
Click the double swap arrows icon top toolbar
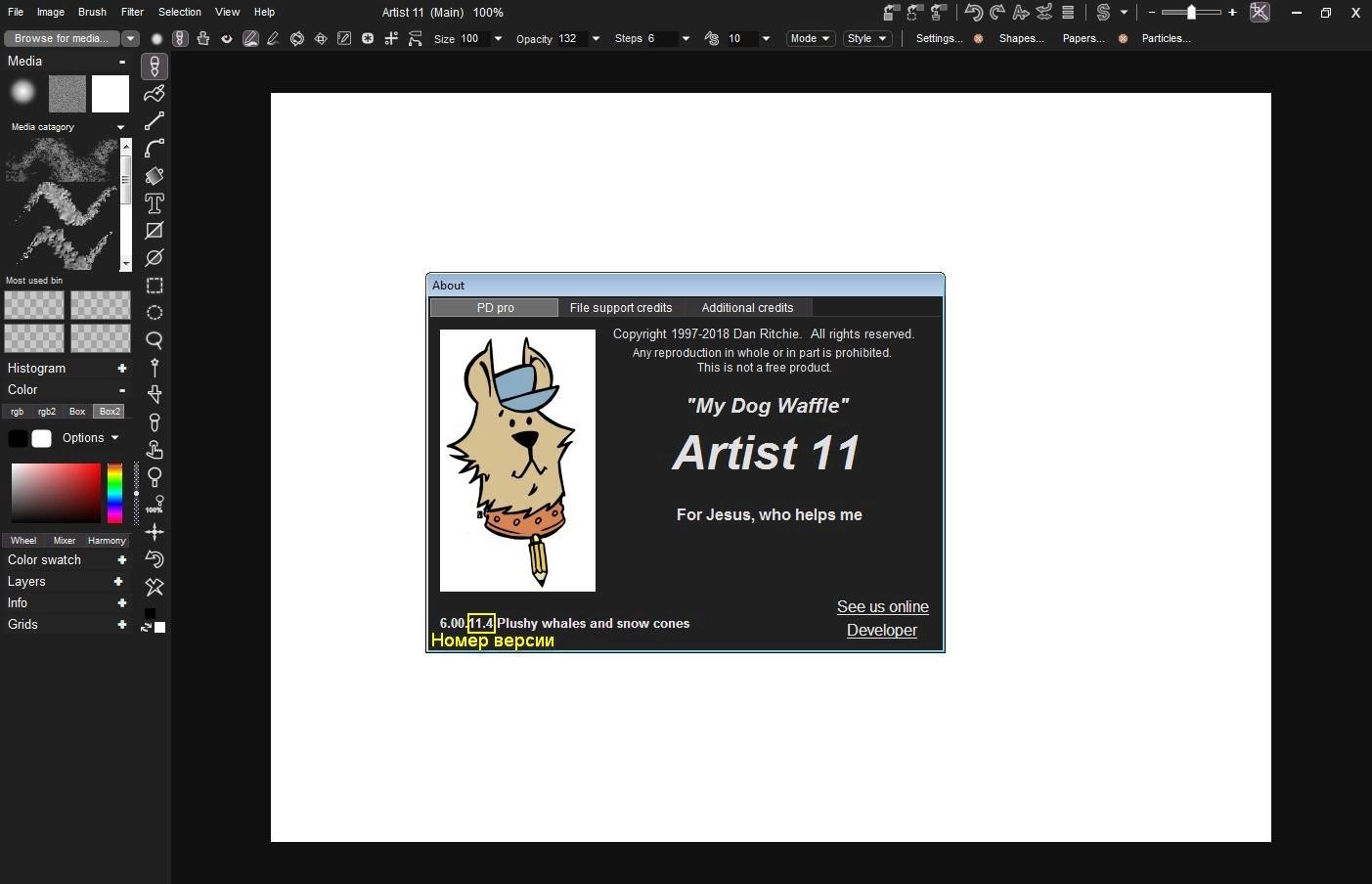tap(1044, 13)
